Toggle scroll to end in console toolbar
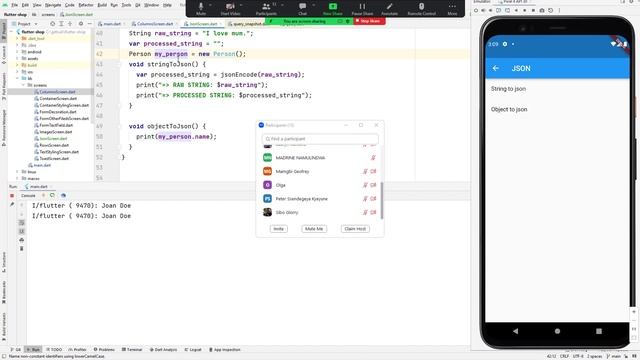Screen dimensions: 640x360 point(22,231)
